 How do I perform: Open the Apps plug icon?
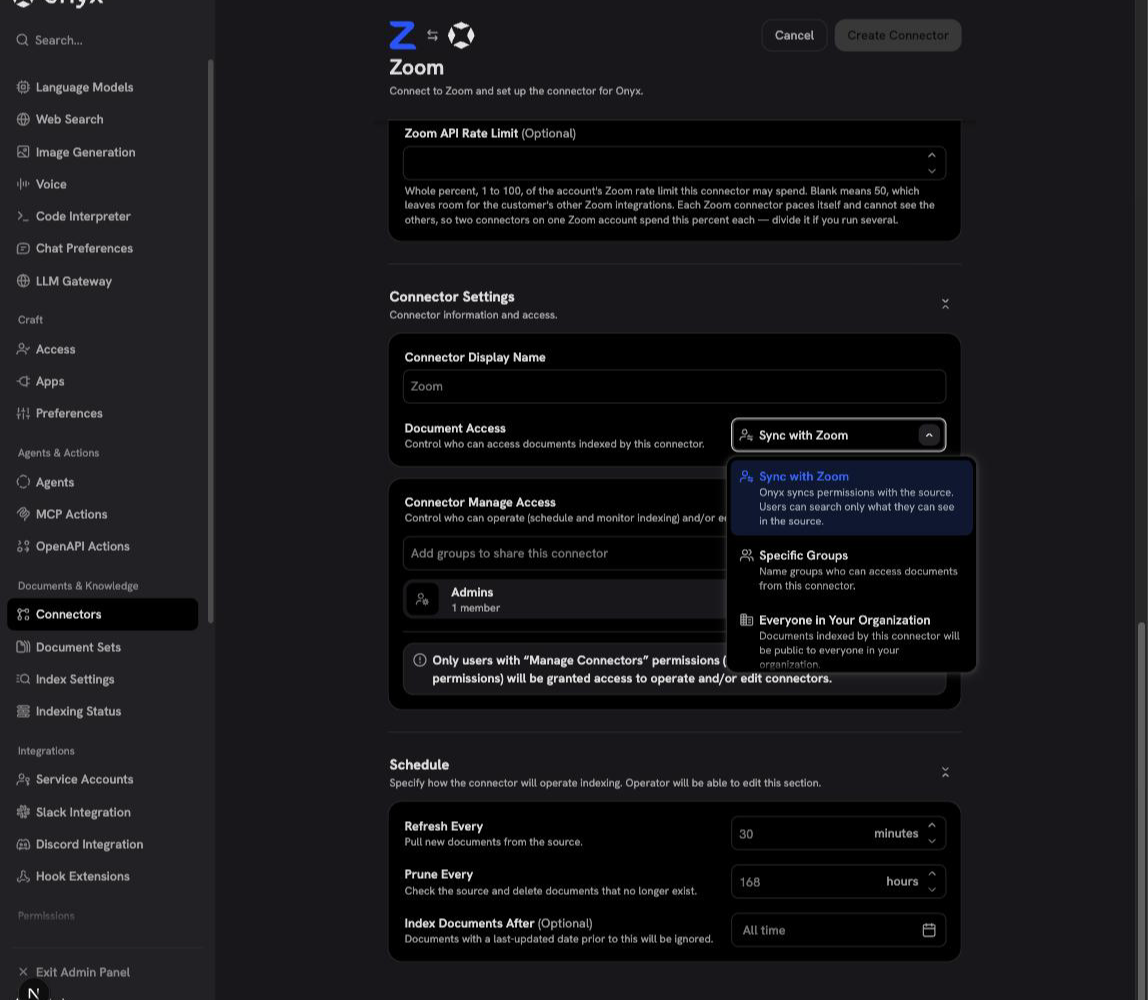(x=23, y=381)
